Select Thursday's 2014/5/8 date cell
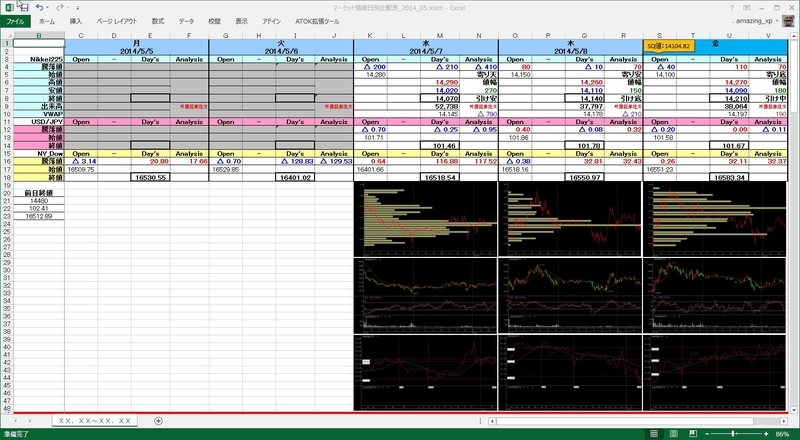The height and width of the screenshot is (440, 800). click(x=570, y=52)
